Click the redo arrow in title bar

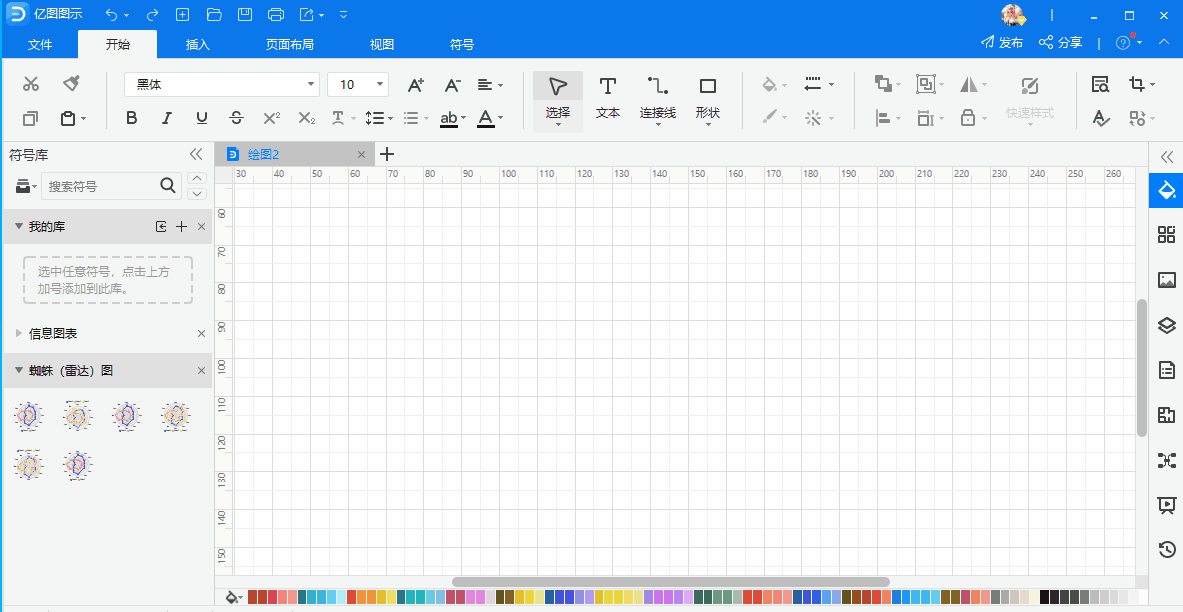[152, 14]
